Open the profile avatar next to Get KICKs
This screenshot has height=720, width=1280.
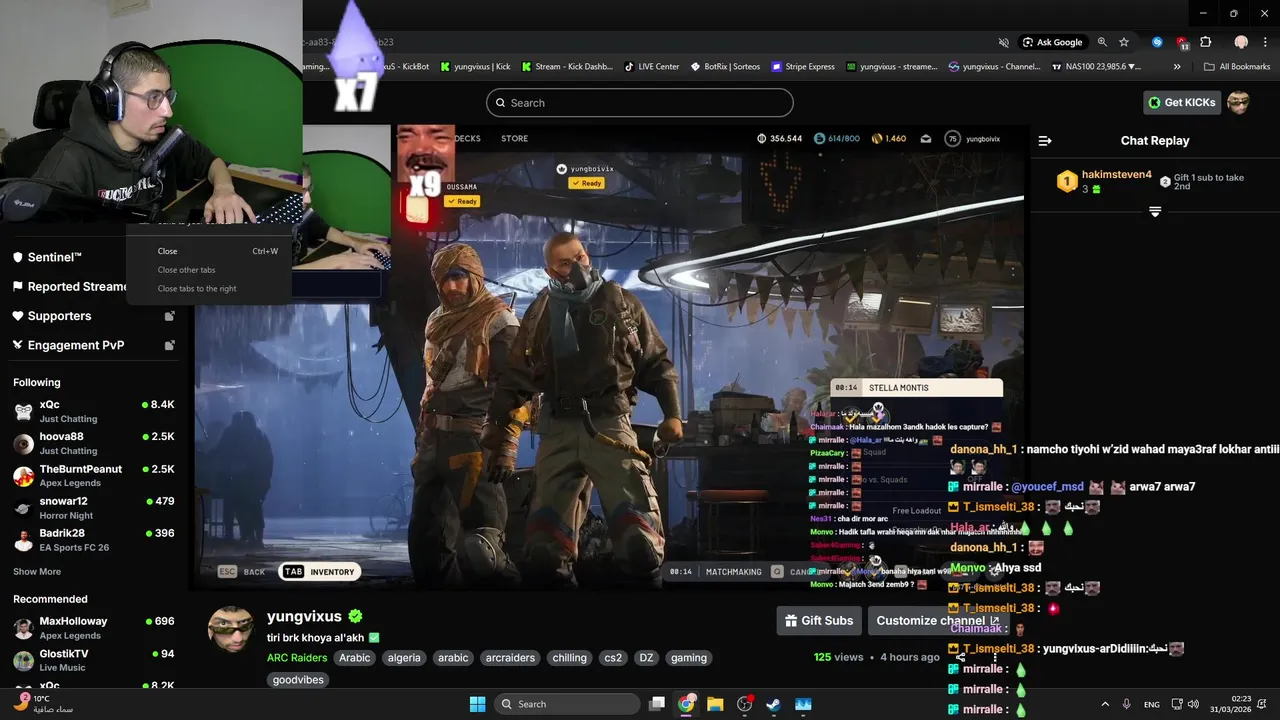point(1238,102)
